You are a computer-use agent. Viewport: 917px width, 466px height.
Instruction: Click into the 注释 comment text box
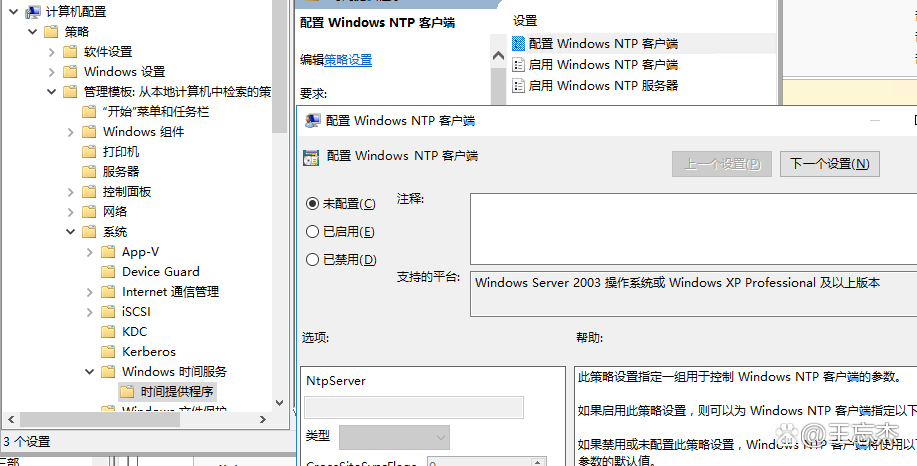(x=694, y=229)
